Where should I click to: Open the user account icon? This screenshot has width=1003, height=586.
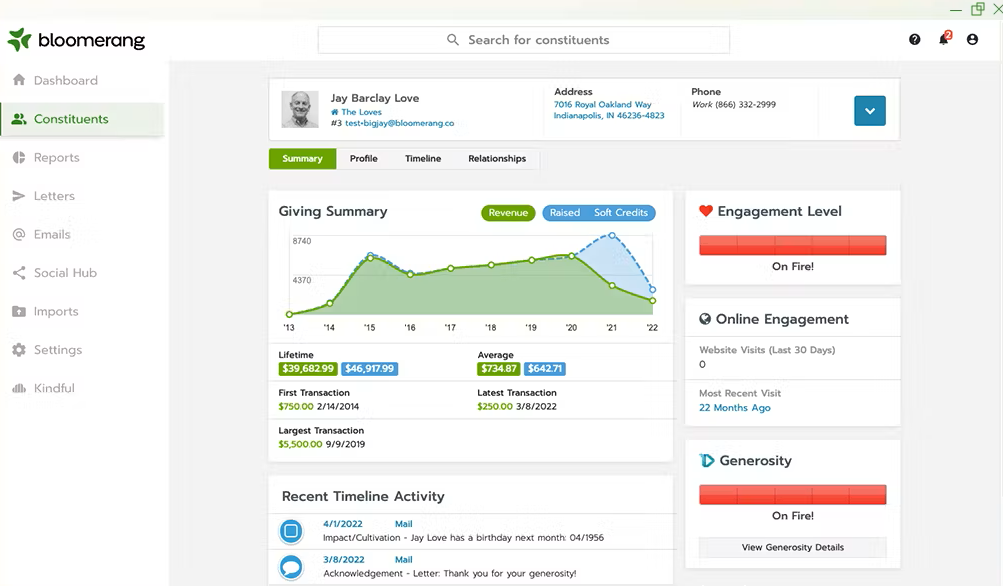point(972,40)
